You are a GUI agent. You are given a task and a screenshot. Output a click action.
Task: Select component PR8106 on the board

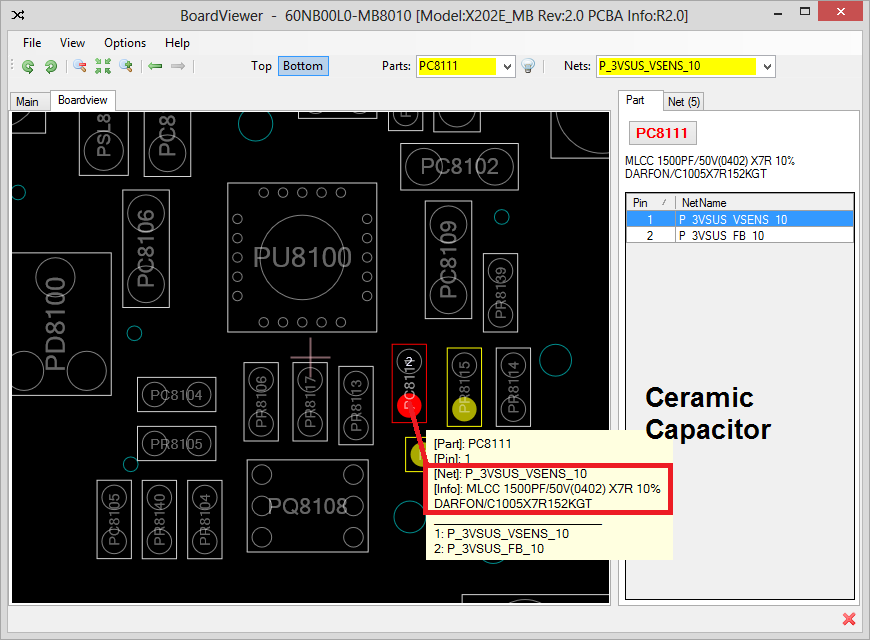[x=261, y=402]
